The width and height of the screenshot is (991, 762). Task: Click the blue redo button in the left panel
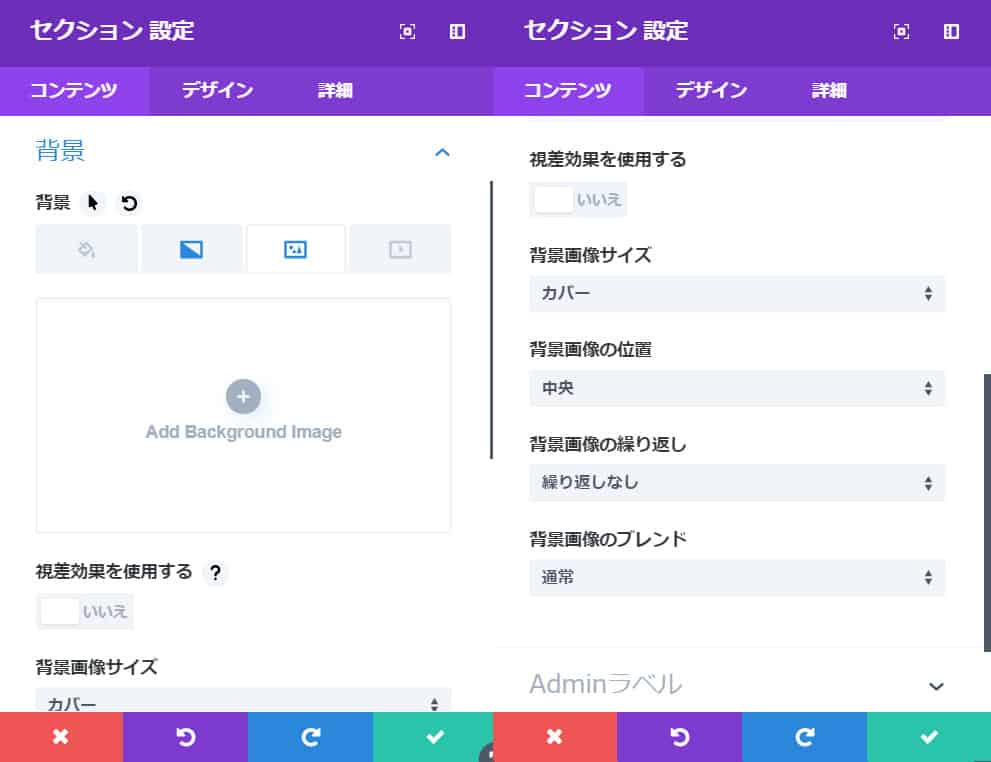tap(310, 737)
